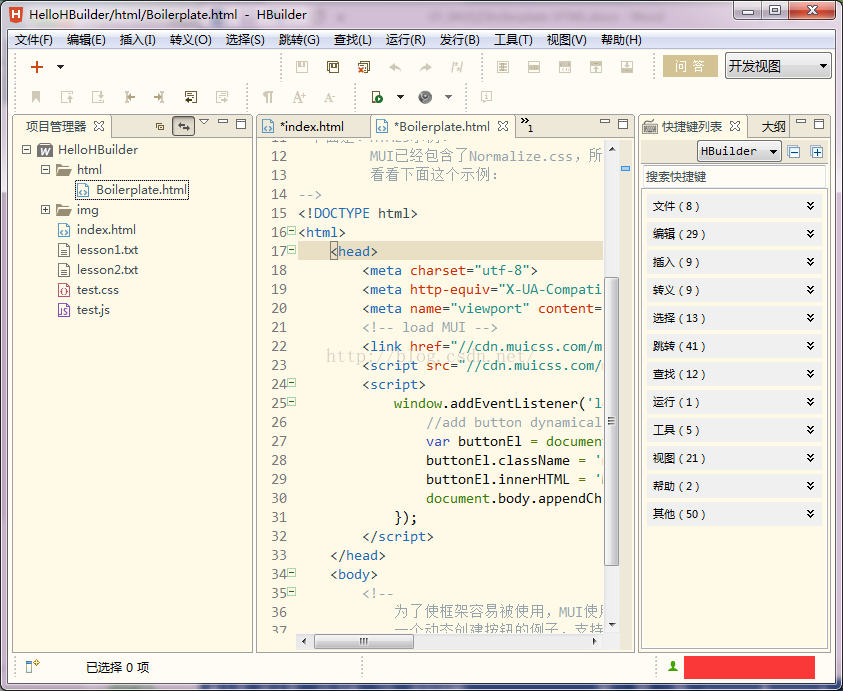Switch to the *index.html editor tab
Screen dimensions: 843x691
tap(312, 127)
